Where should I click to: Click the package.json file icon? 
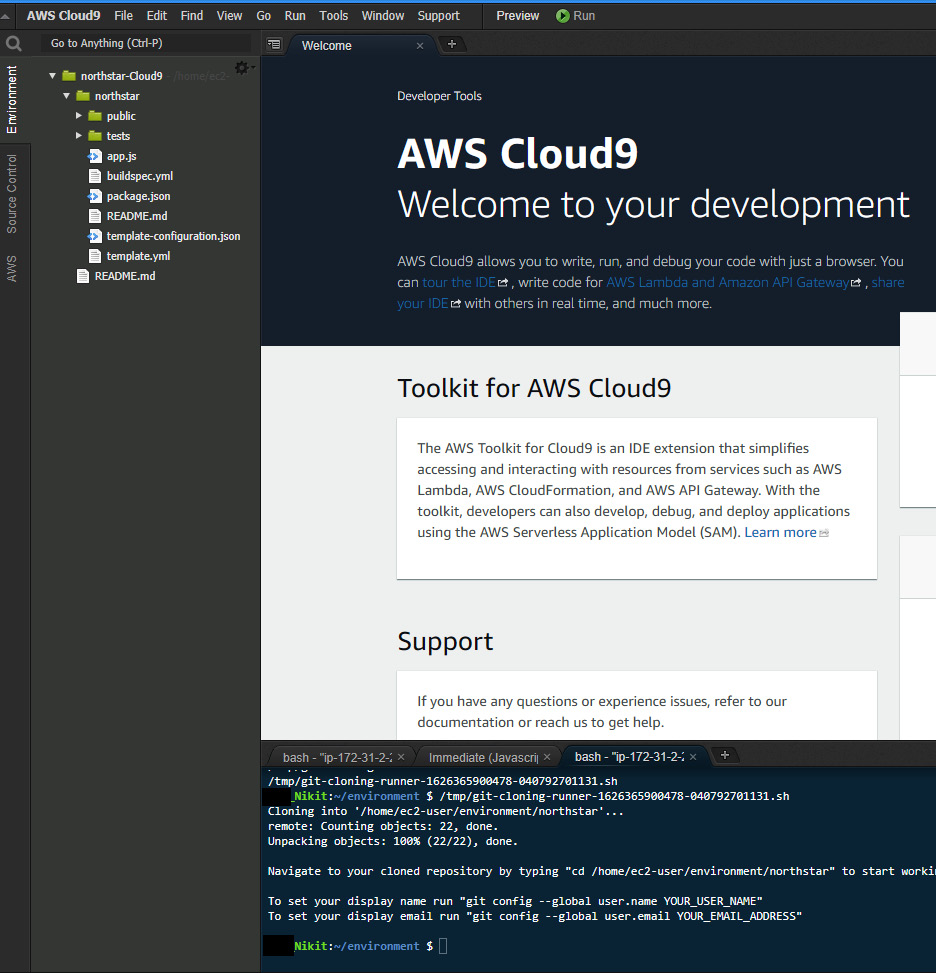[x=94, y=196]
